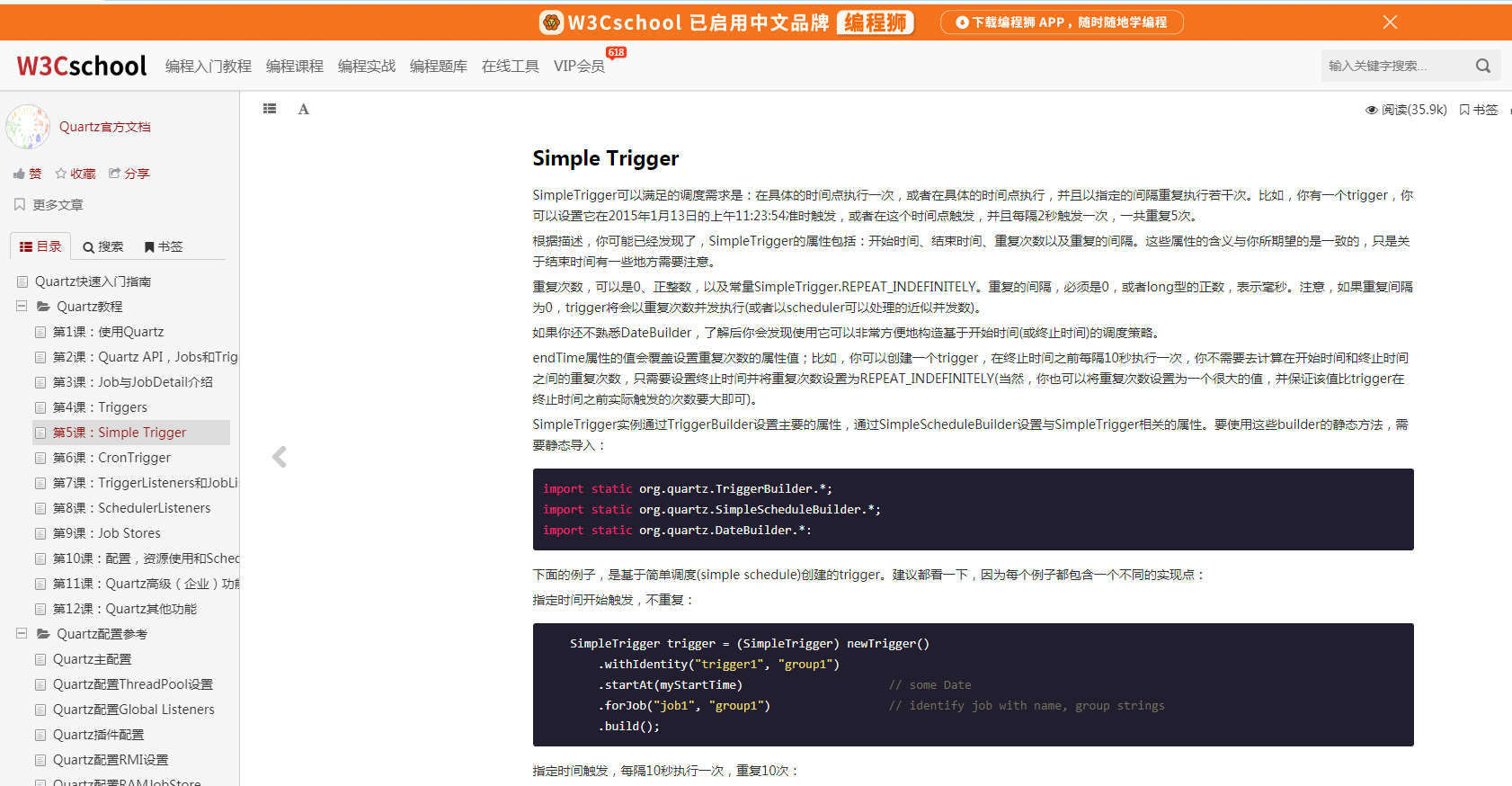Click the Quartz配置参考 folder icon
Viewport: 1512px width, 786px height.
click(42, 634)
